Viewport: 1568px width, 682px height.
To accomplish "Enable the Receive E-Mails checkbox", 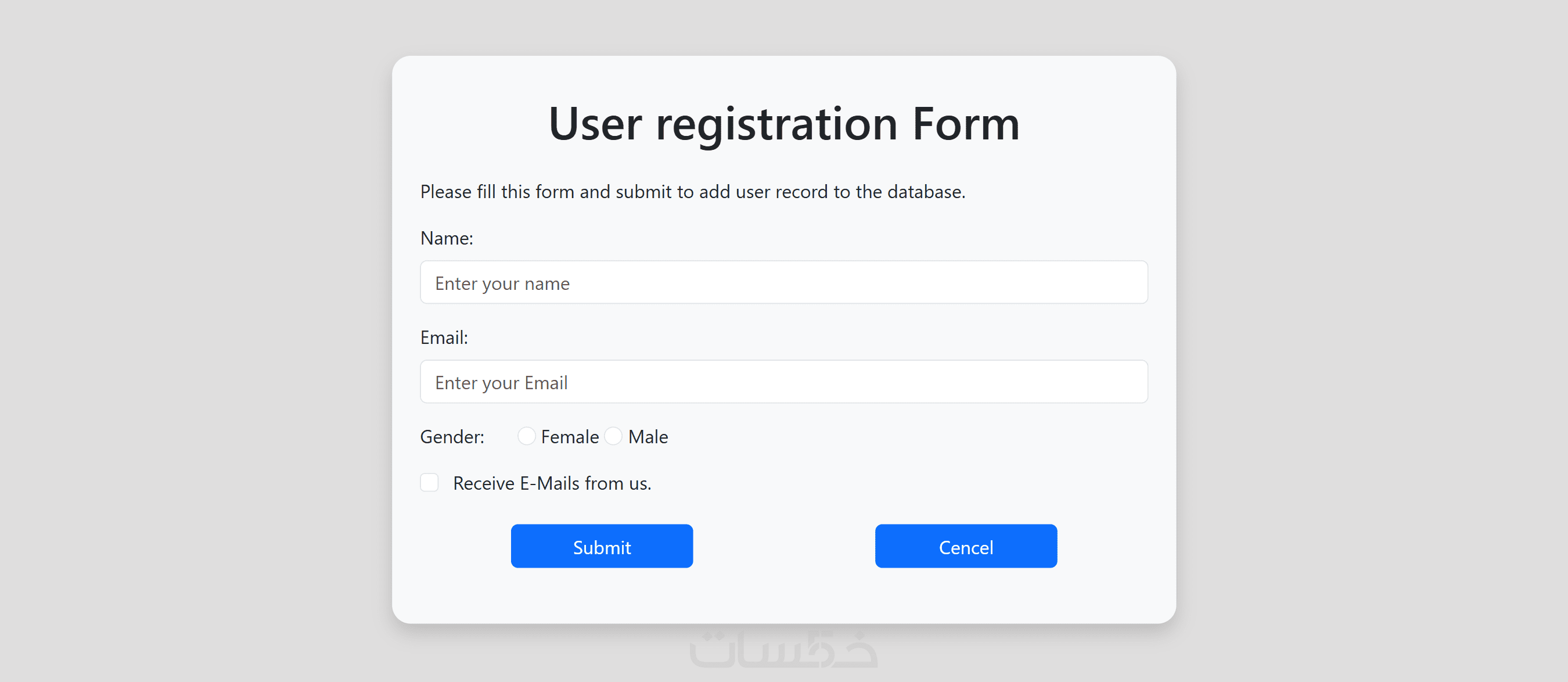I will pyautogui.click(x=429, y=482).
